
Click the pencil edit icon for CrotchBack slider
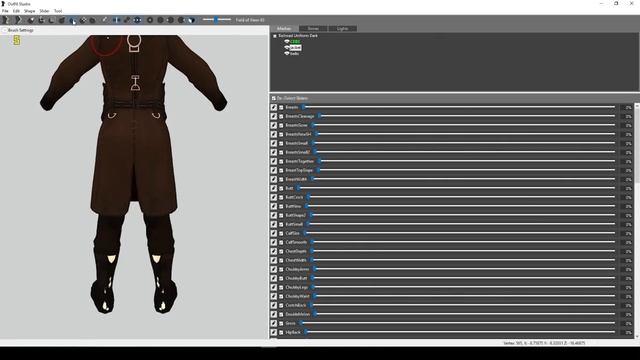point(274,305)
